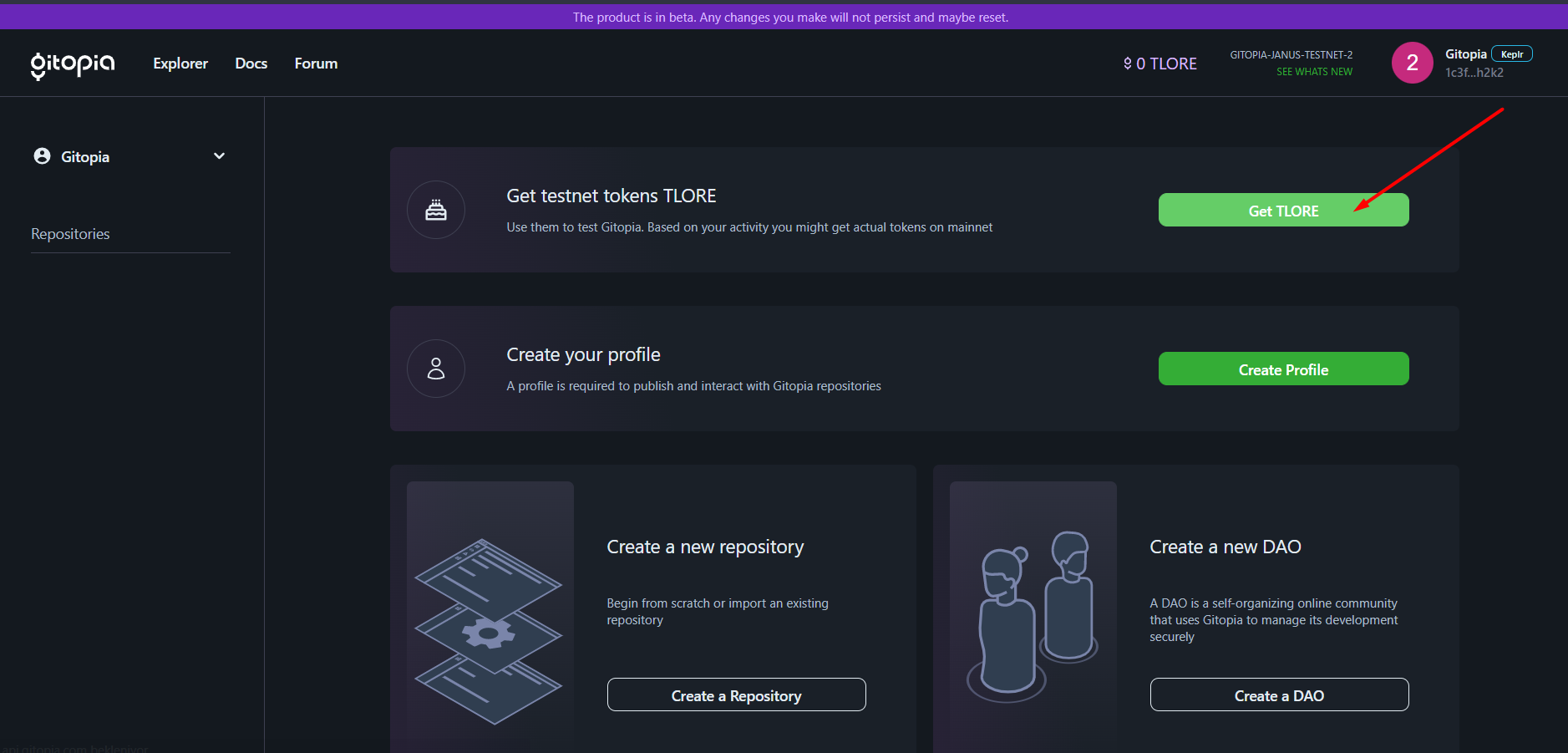Go to the Forum
Screen dimensions: 1568x753
316,64
